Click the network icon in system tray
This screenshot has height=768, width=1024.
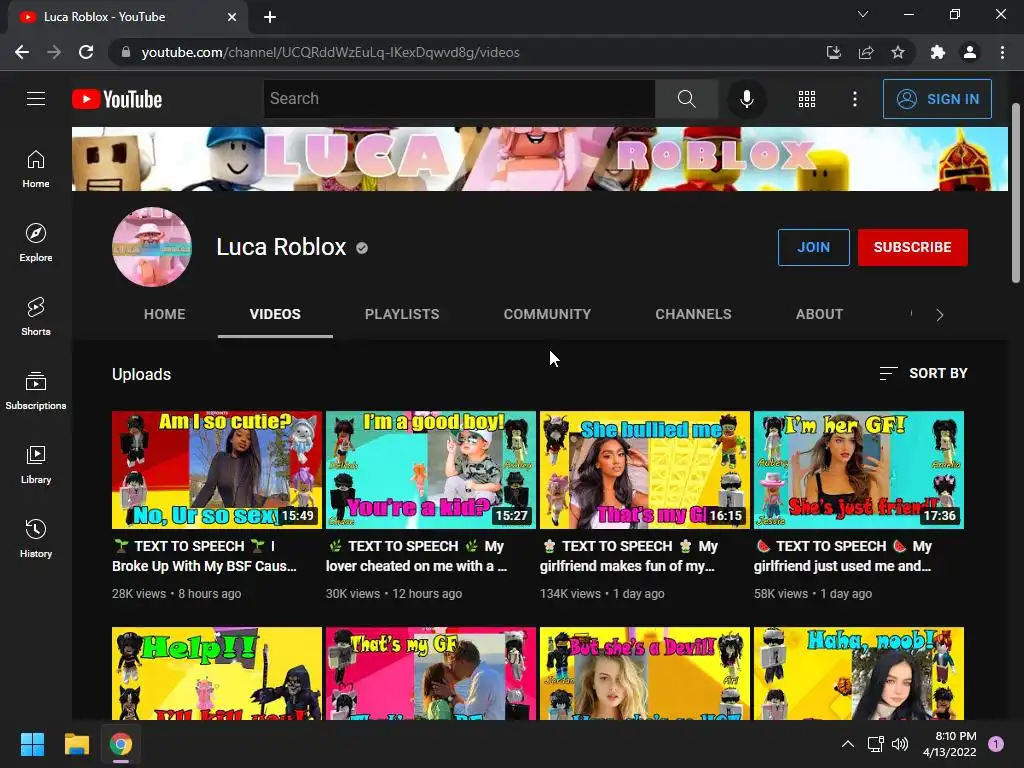[875, 744]
